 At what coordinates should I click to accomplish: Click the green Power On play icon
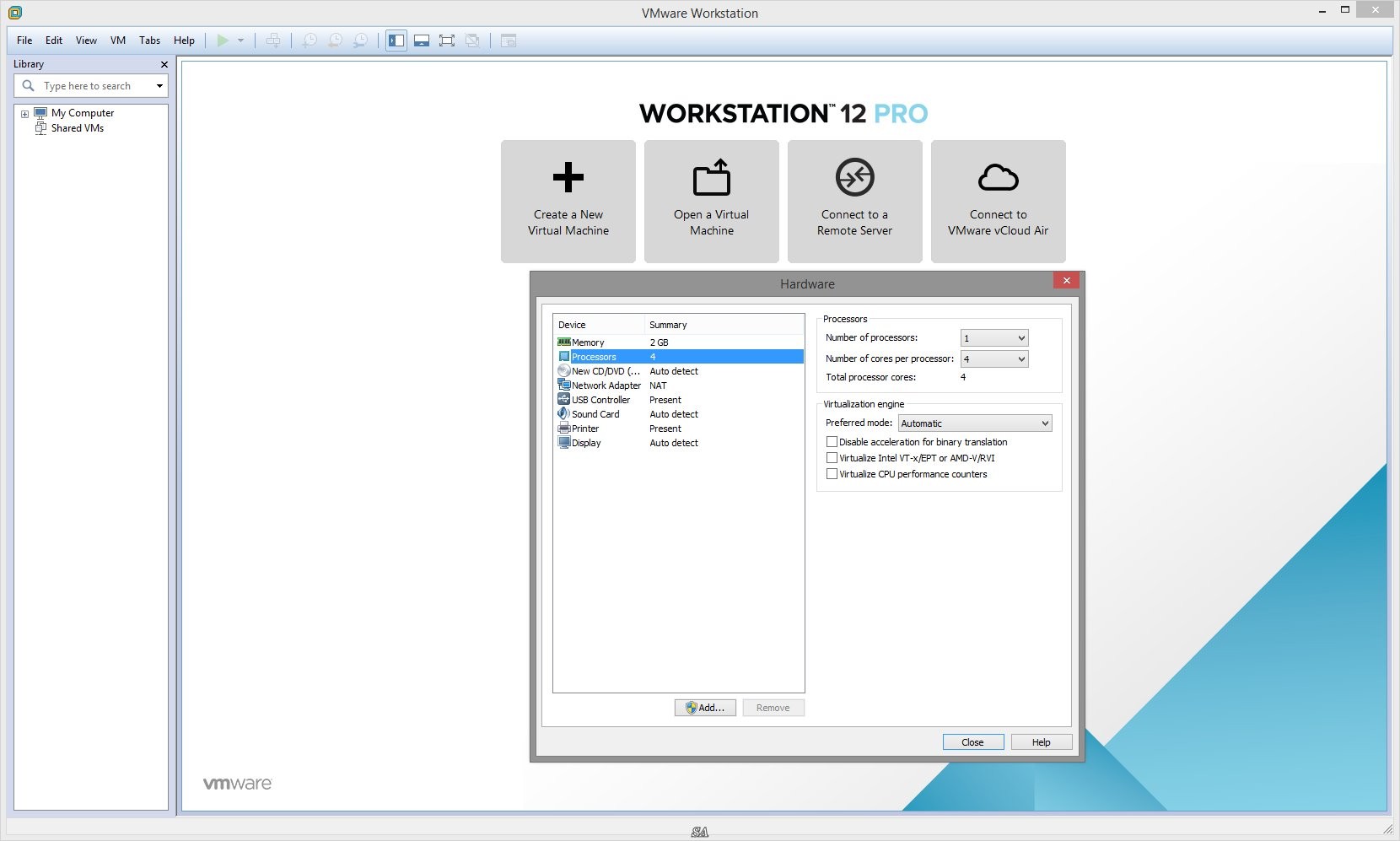[223, 40]
